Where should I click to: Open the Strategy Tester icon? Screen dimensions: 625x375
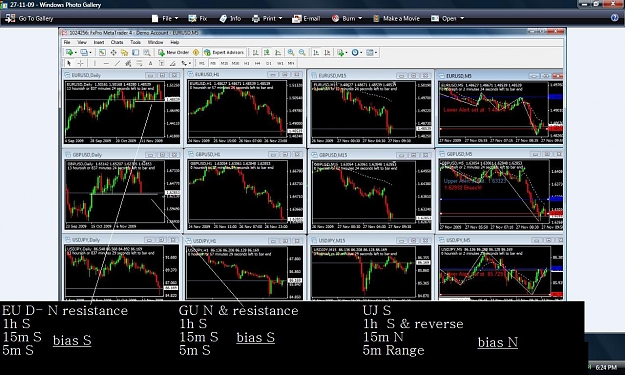[x=147, y=52]
